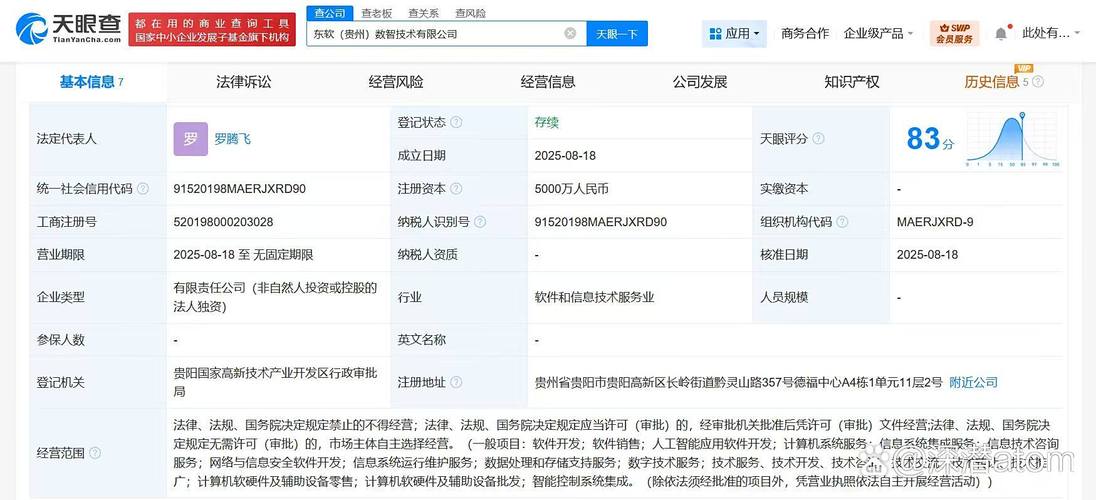Click the score distribution curve chart
The image size is (1096, 500).
pos(1014,138)
